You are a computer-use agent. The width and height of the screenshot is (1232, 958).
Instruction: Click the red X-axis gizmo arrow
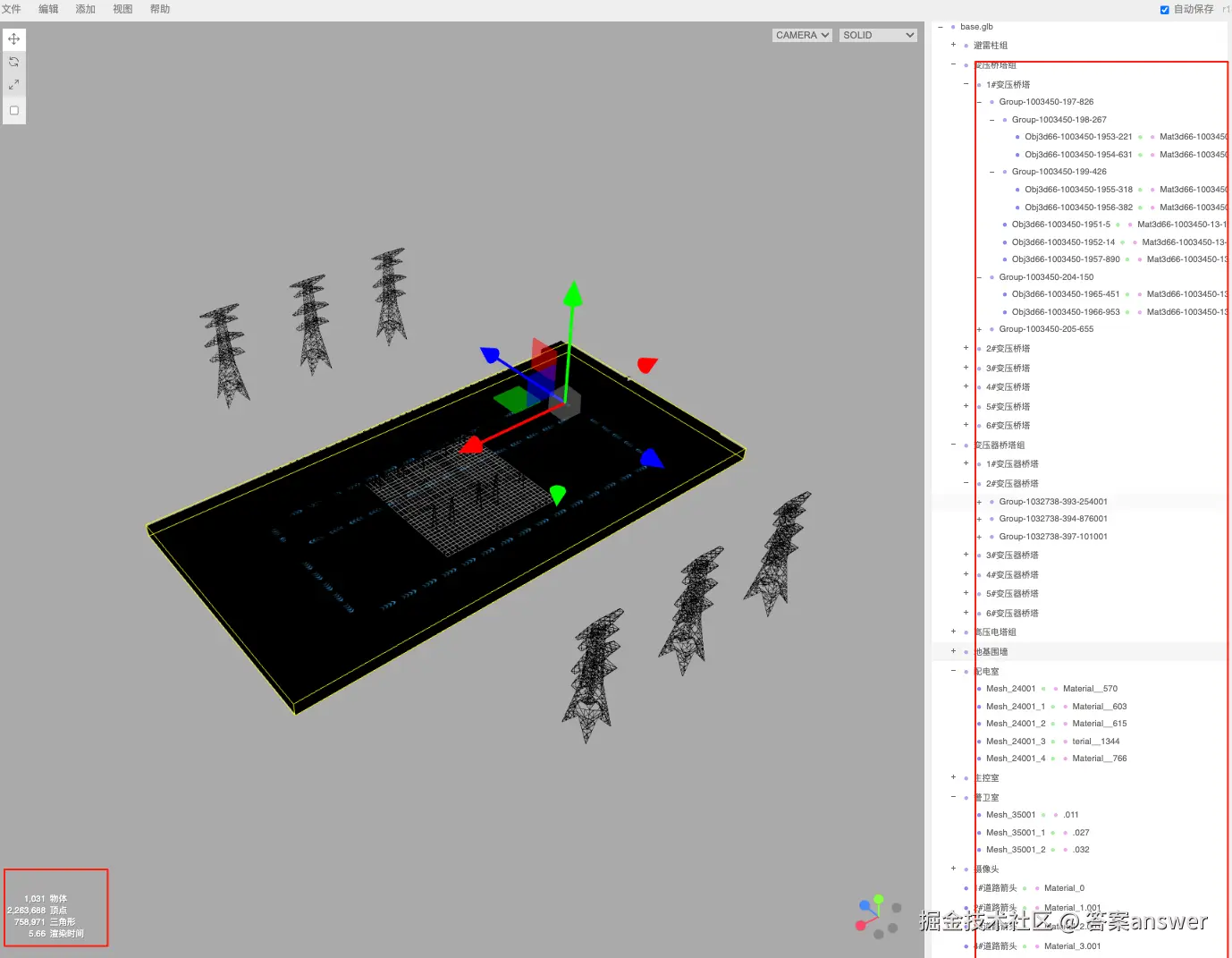pyautogui.click(x=471, y=445)
